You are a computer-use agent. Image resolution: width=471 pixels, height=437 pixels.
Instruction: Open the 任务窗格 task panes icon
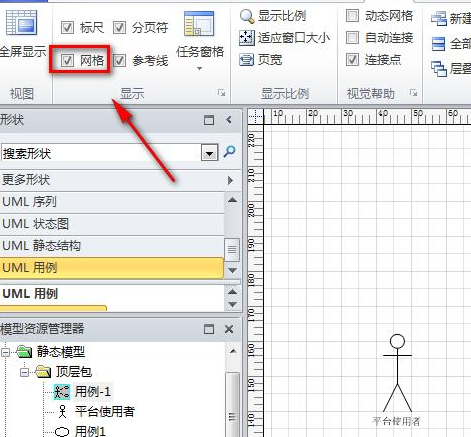pos(199,24)
